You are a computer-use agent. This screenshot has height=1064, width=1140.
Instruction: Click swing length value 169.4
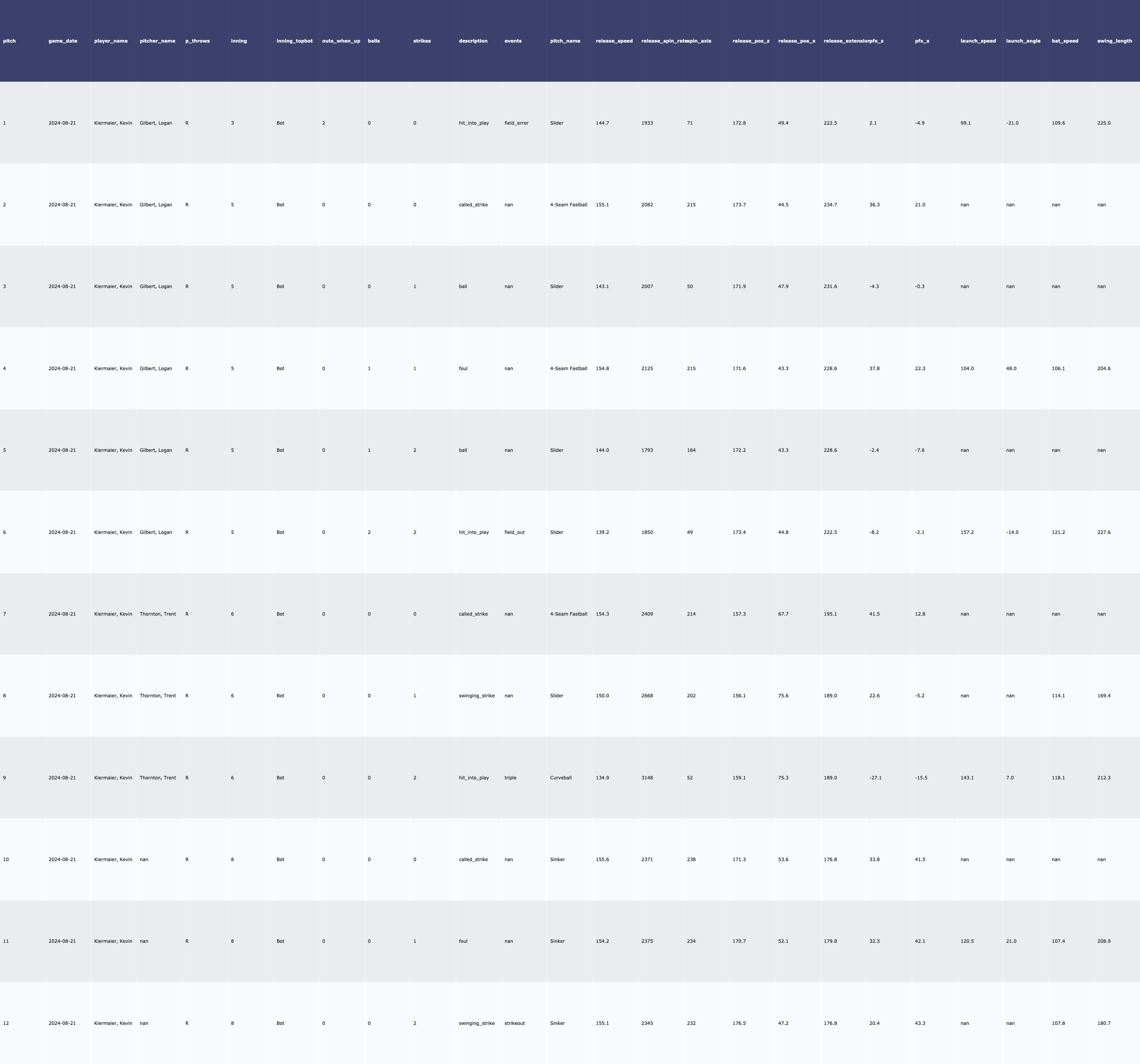(1103, 696)
